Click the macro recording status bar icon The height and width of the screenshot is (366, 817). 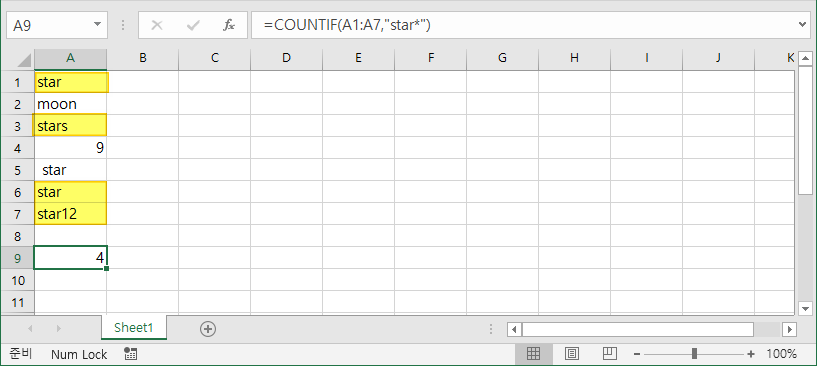click(x=130, y=354)
